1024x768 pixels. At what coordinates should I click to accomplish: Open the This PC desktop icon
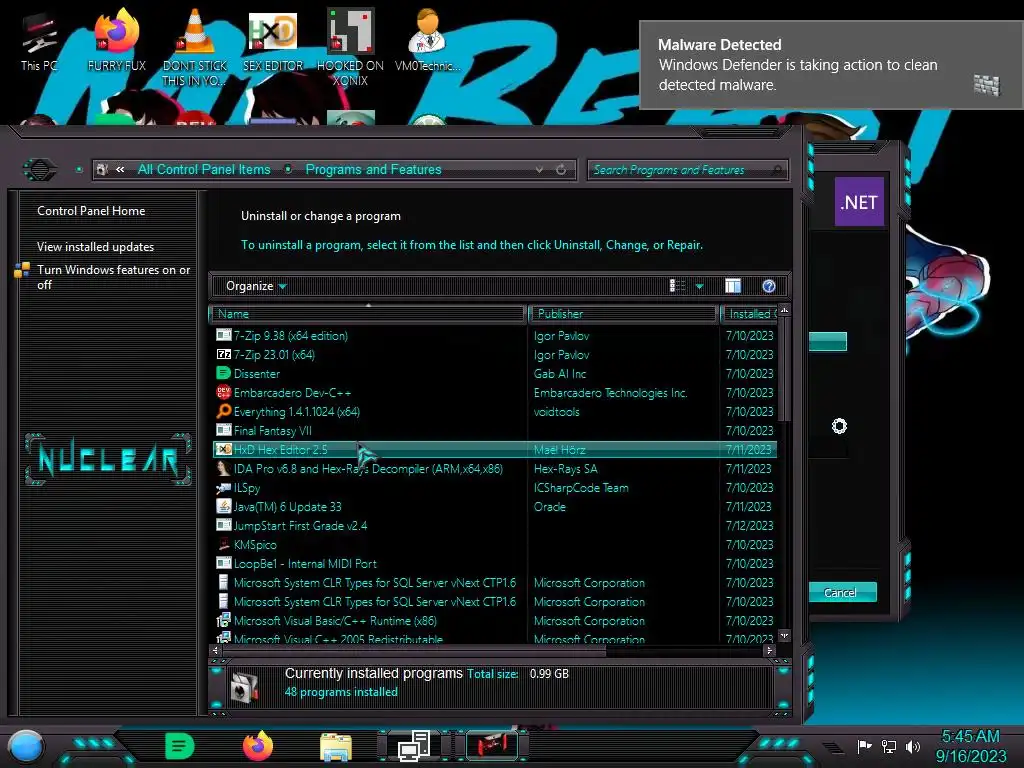39,42
